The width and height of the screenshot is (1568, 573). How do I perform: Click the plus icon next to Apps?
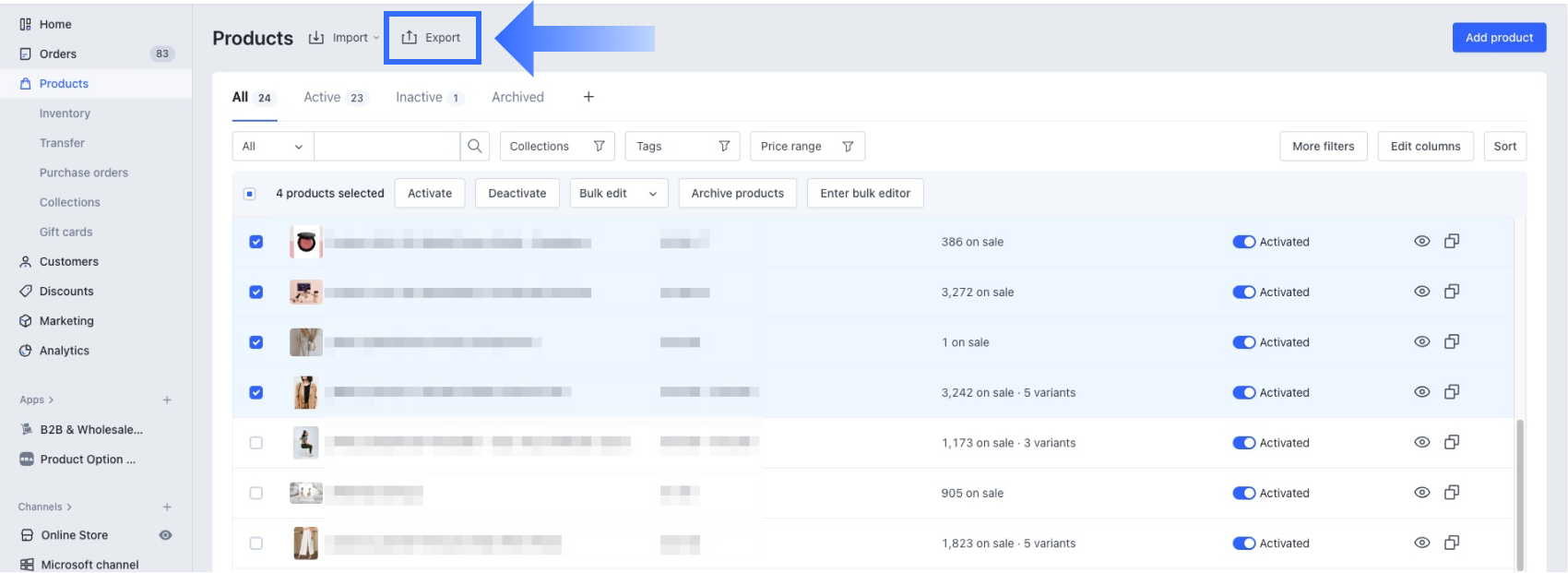pos(167,400)
